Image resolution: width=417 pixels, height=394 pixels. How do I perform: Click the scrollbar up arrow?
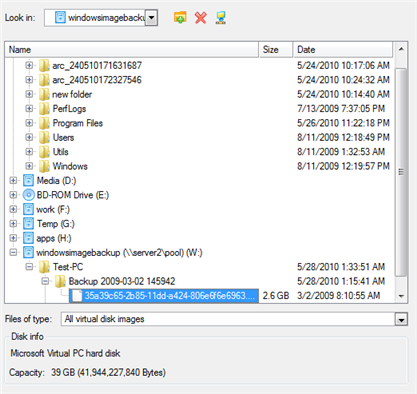pyautogui.click(x=401, y=49)
